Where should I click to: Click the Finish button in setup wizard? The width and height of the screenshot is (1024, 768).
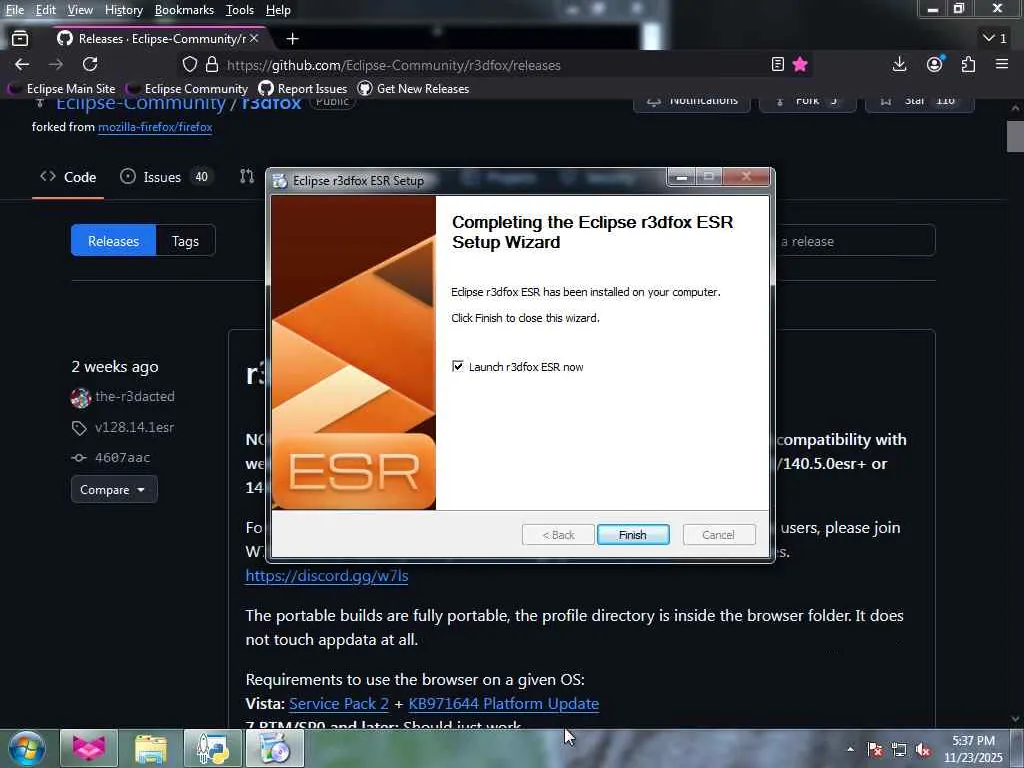point(633,535)
